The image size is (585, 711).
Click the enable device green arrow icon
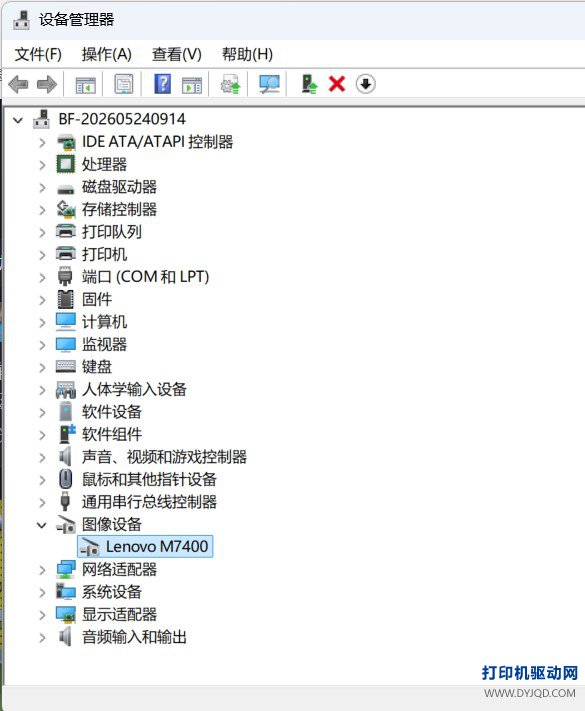(x=309, y=84)
